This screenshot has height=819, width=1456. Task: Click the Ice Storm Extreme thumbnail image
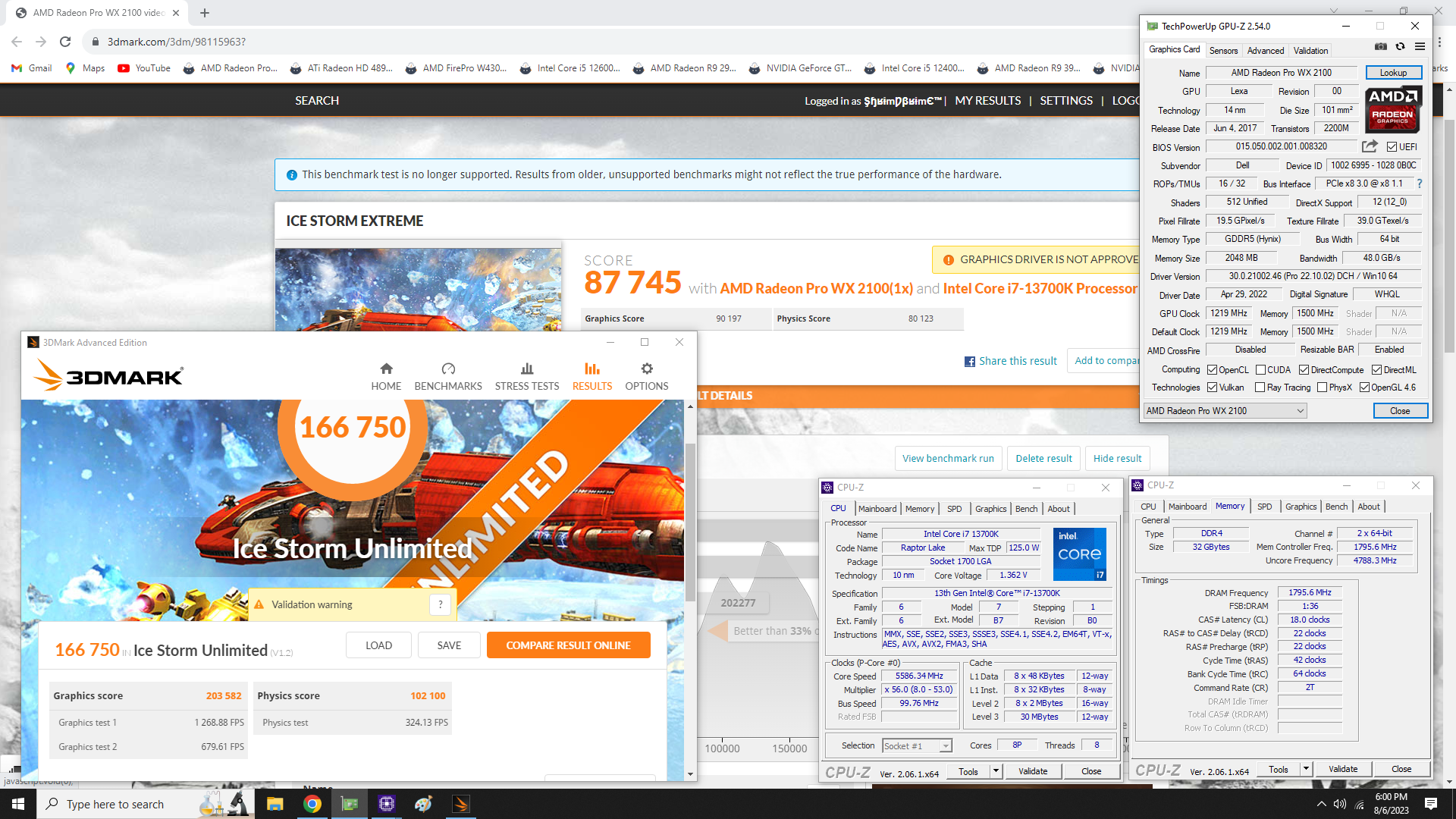click(x=419, y=290)
